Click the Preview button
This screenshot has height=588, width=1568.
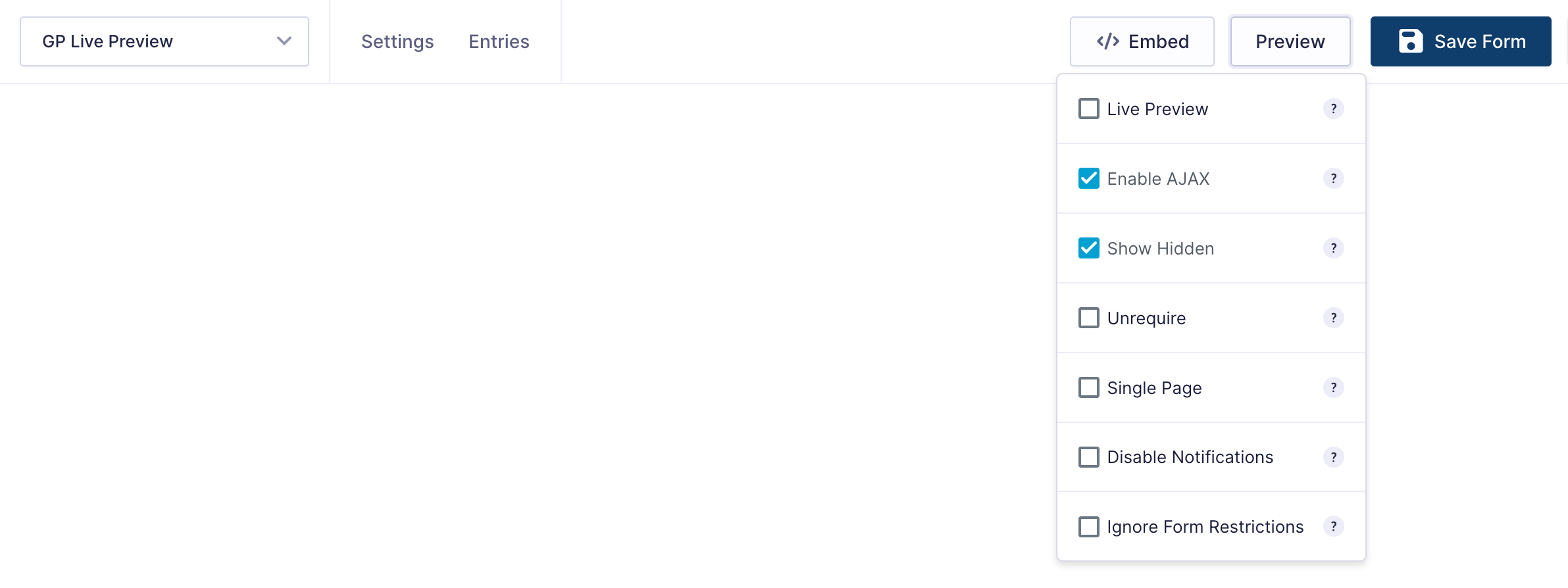[1290, 41]
